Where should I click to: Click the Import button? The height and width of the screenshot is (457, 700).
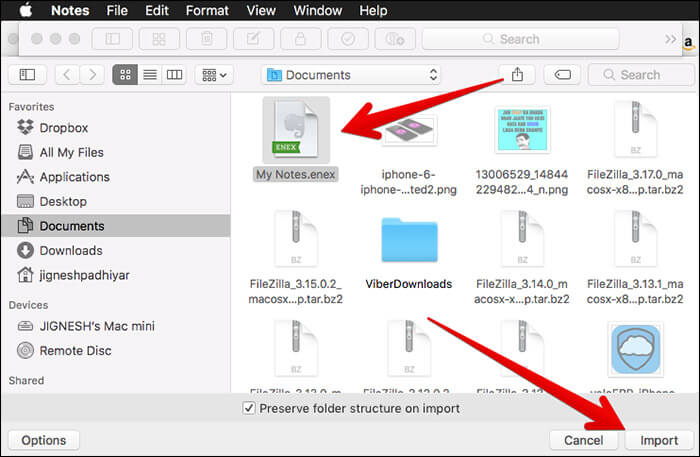pyautogui.click(x=659, y=440)
